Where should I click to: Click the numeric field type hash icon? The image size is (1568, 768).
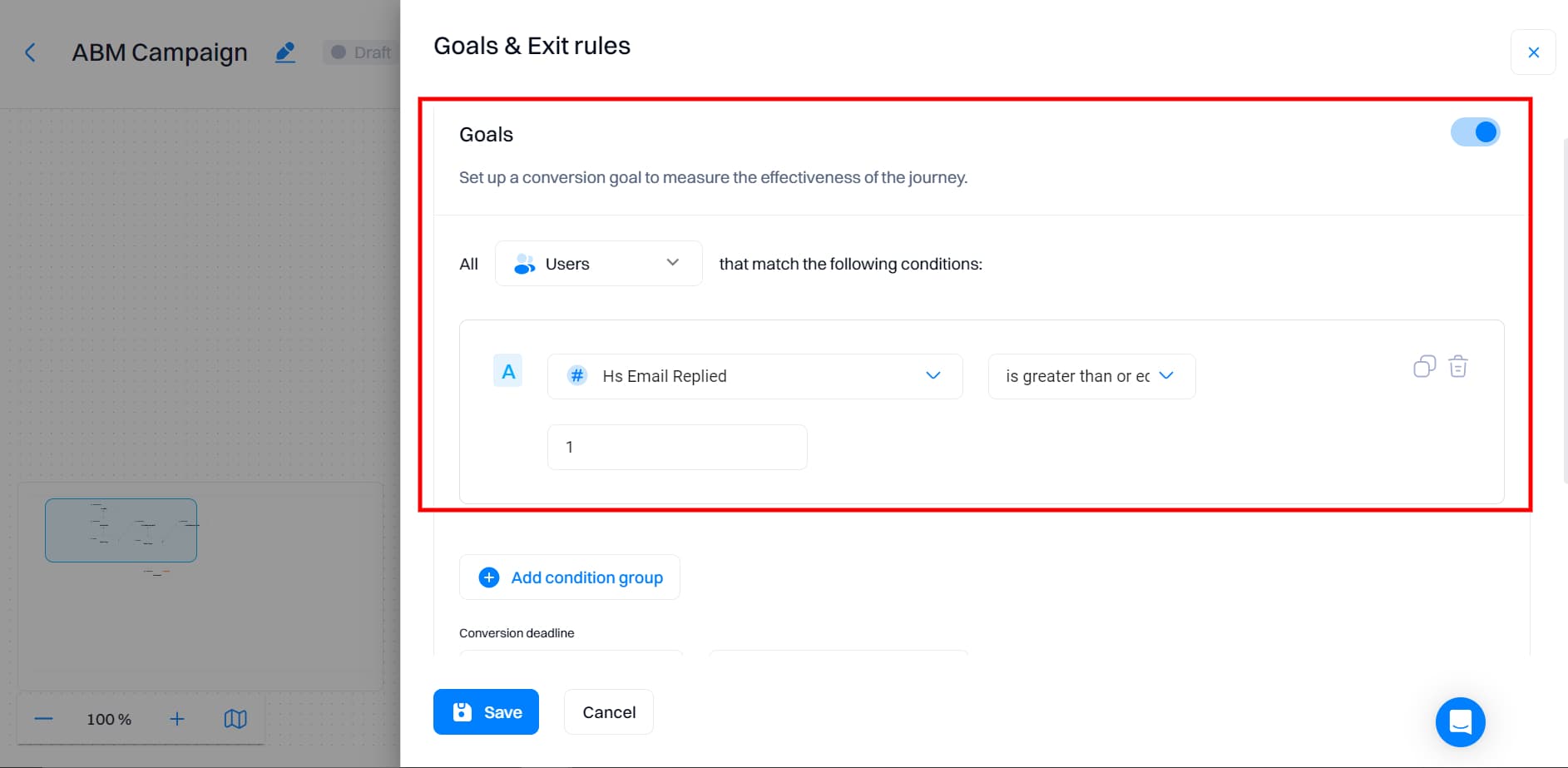[576, 375]
